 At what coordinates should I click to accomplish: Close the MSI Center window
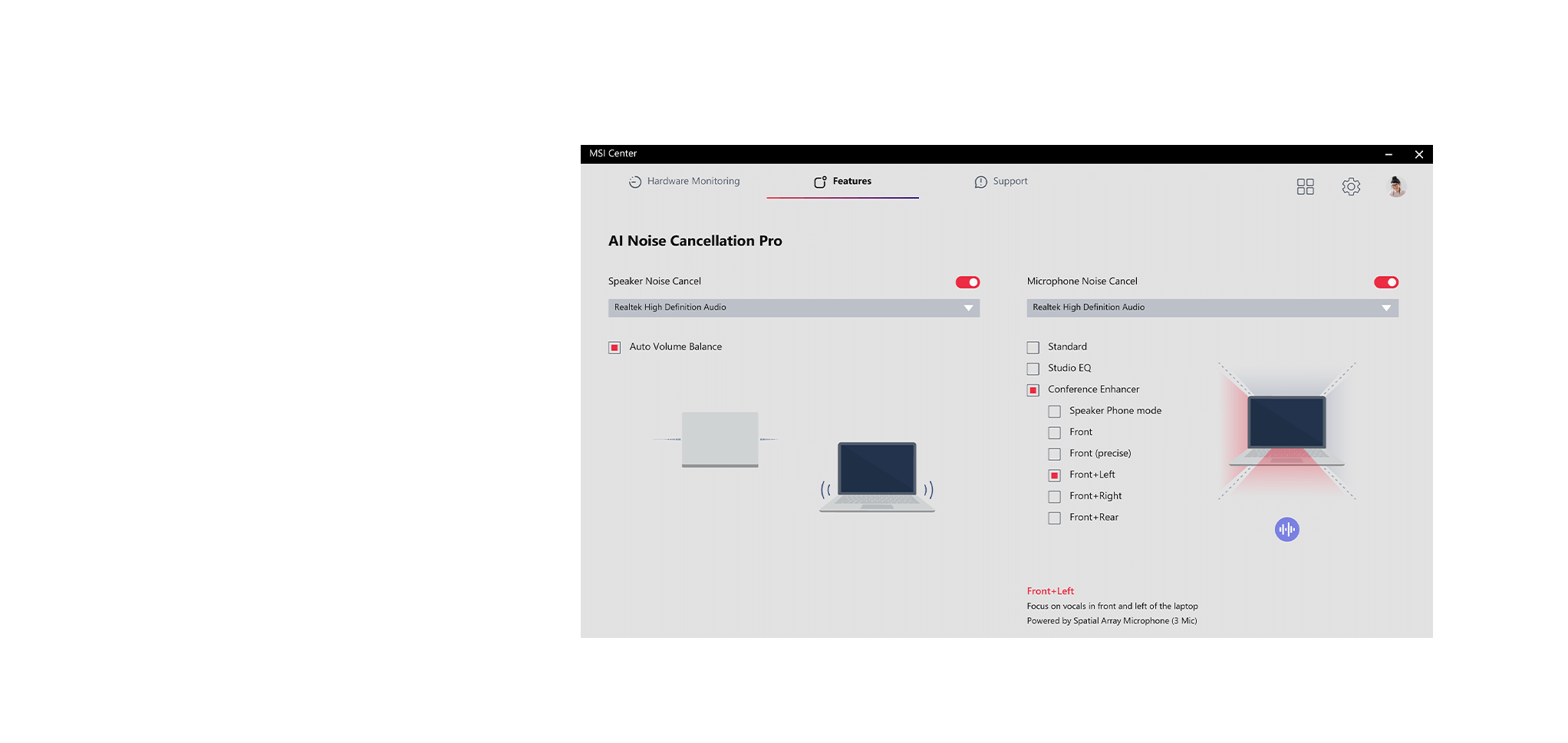(x=1418, y=154)
